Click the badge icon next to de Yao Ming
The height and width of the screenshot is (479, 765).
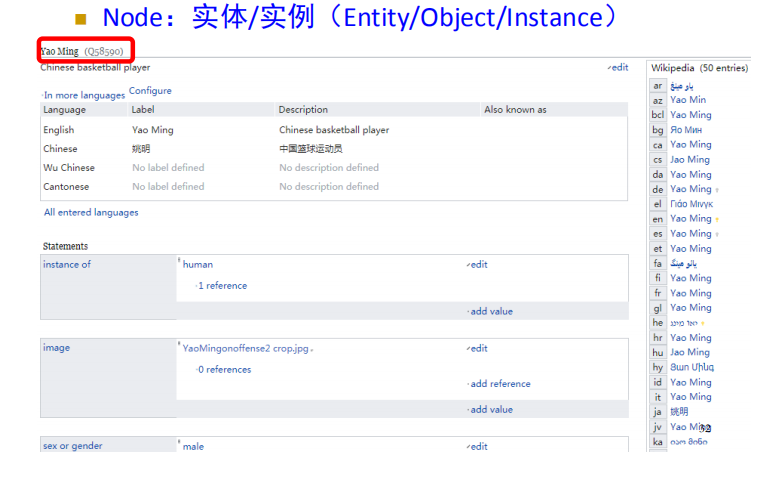[x=717, y=190]
